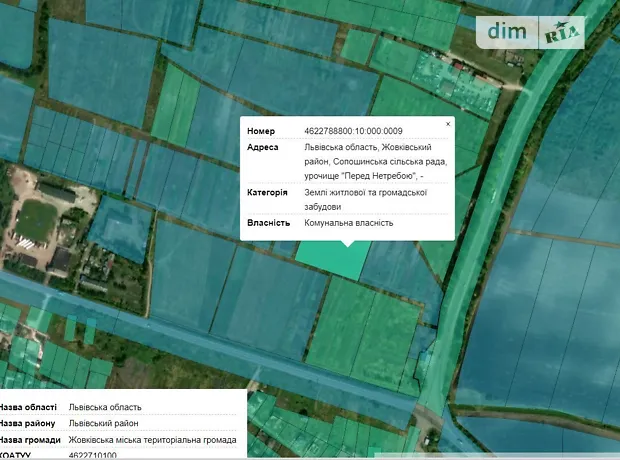The image size is (620, 460).
Task: Click the Львівська область value in bottom panel
Action: click(105, 407)
